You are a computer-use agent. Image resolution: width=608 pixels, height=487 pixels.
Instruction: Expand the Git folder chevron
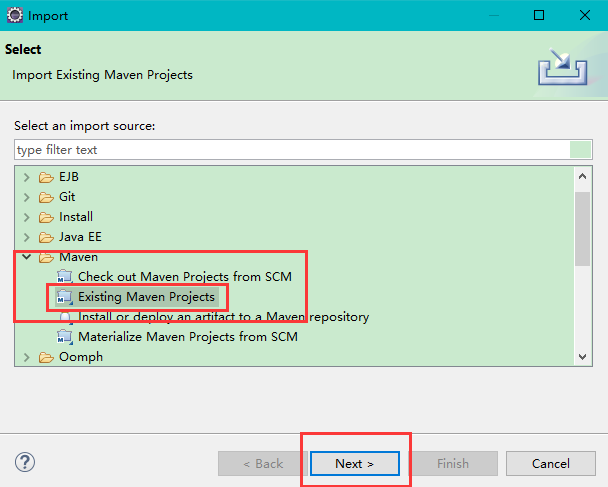26,197
